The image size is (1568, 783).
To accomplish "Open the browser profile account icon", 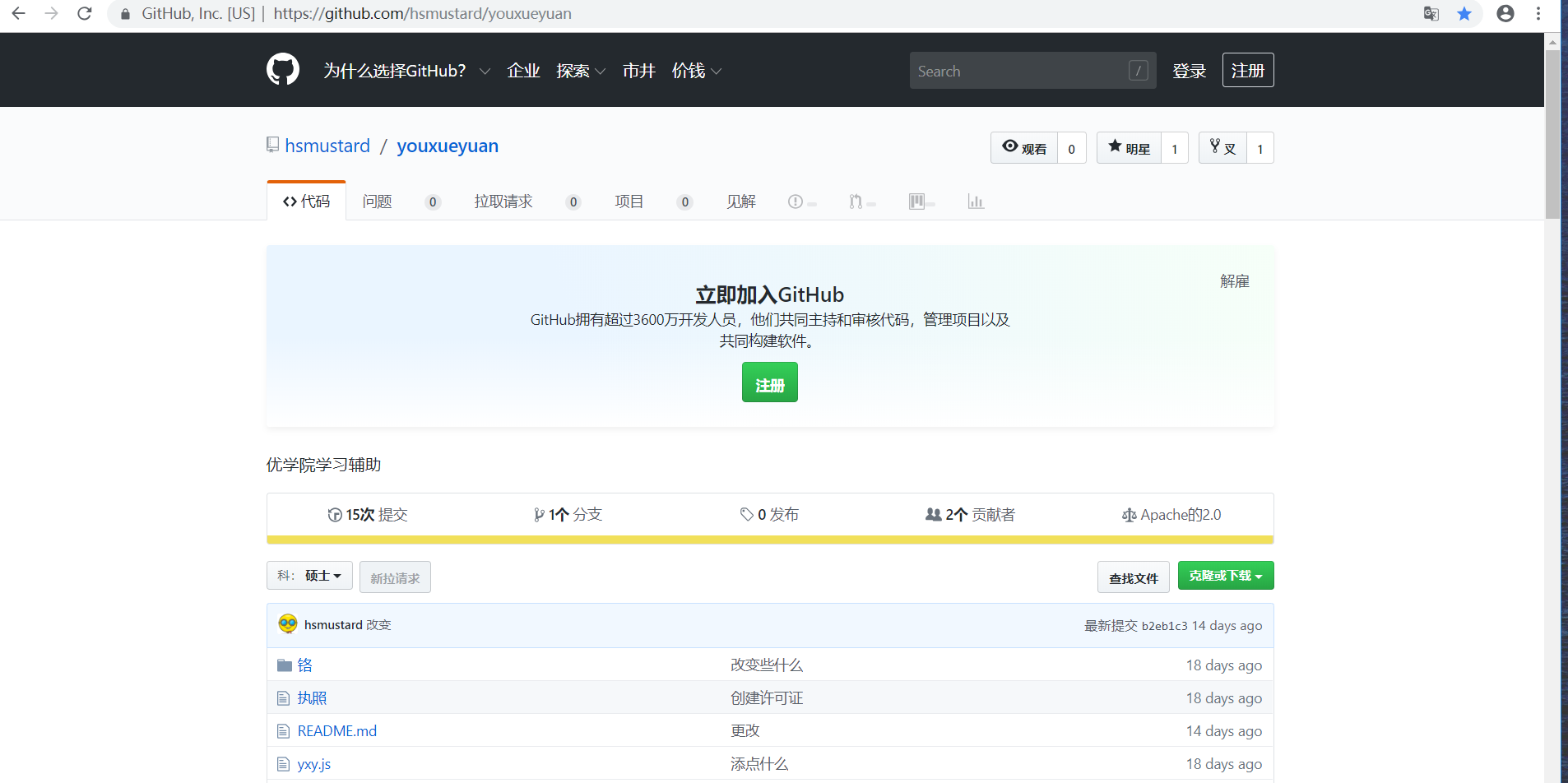I will 1505,14.
